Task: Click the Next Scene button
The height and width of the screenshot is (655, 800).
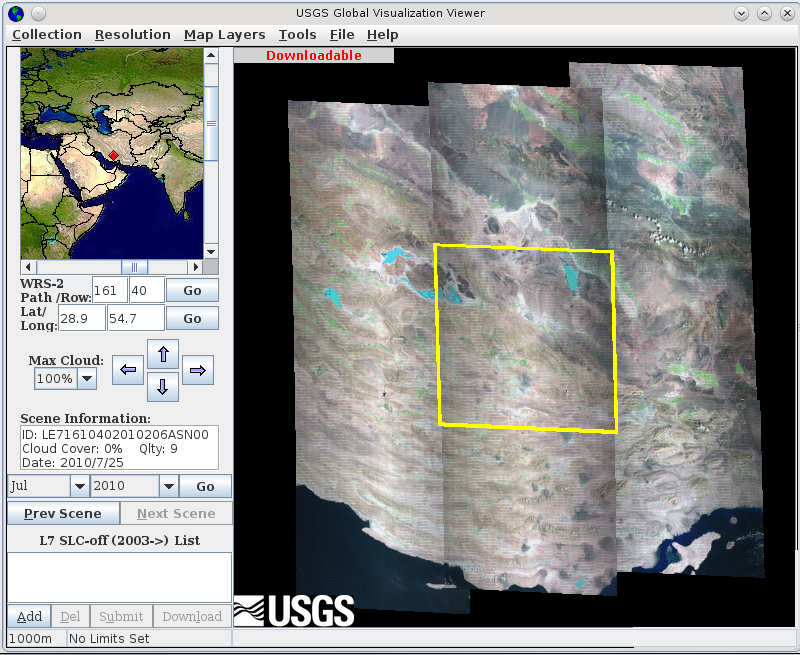Action: click(176, 513)
